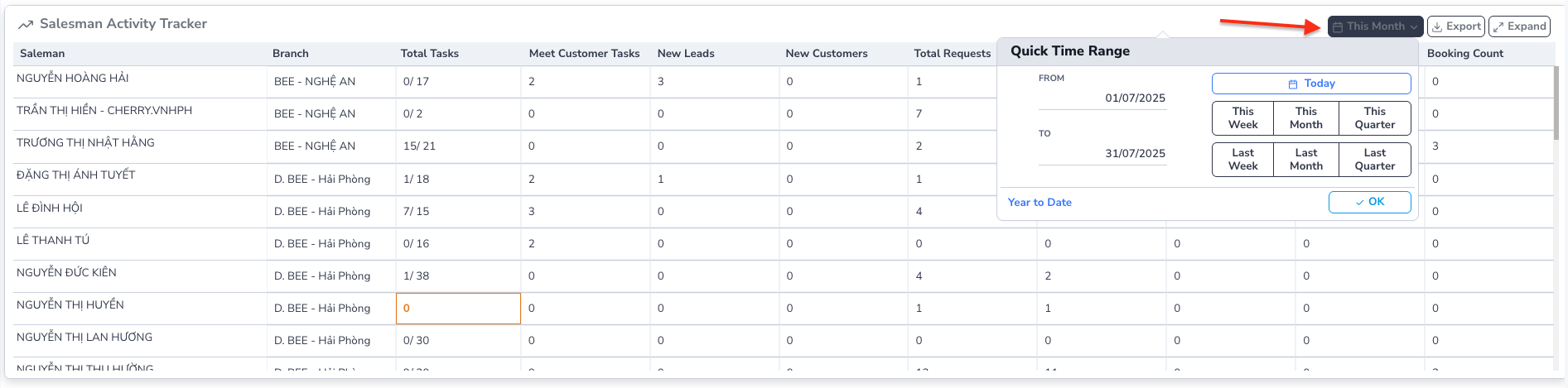Screen dimensions: 1568x388
Task: Select the TRẦN THỊ HIỀN - CHERRY.VNHPH row name
Action: pos(104,110)
